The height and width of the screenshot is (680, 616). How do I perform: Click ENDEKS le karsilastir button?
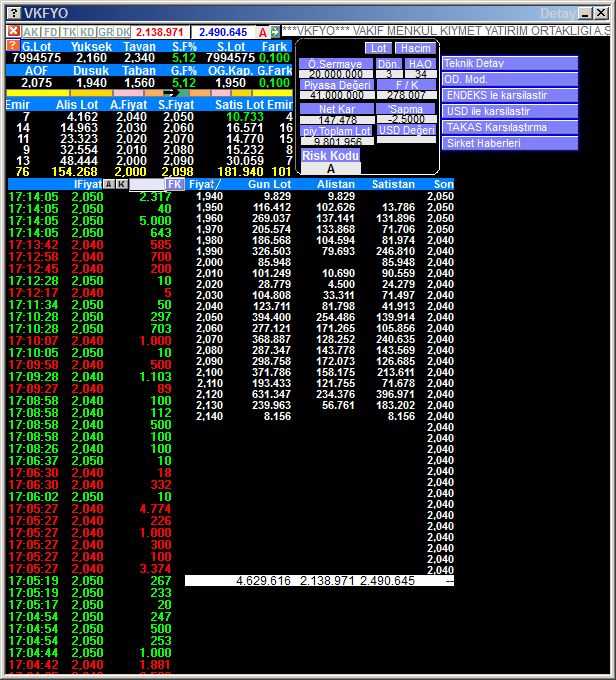(x=510, y=95)
